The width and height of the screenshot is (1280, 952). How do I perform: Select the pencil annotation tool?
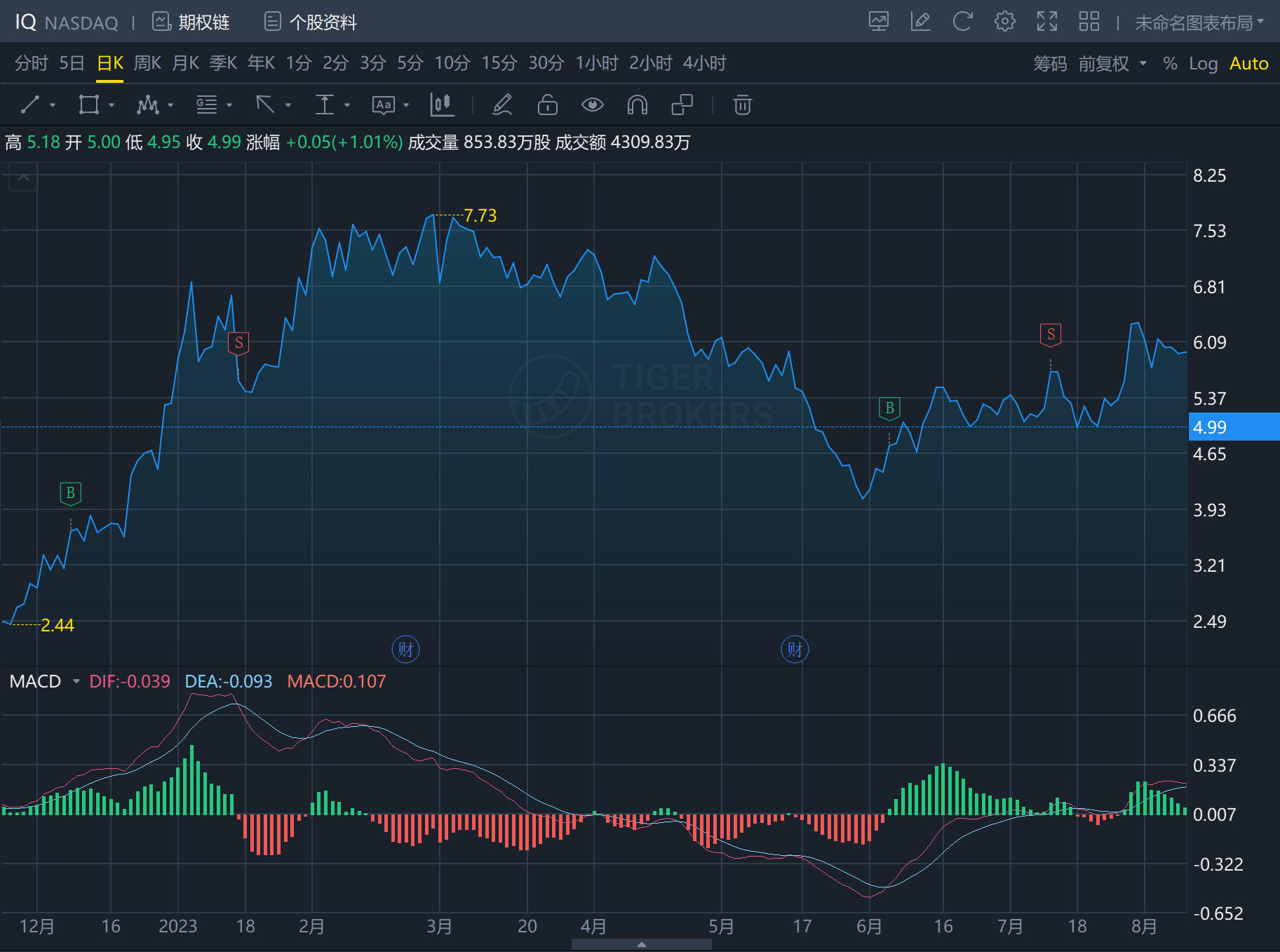(x=502, y=105)
